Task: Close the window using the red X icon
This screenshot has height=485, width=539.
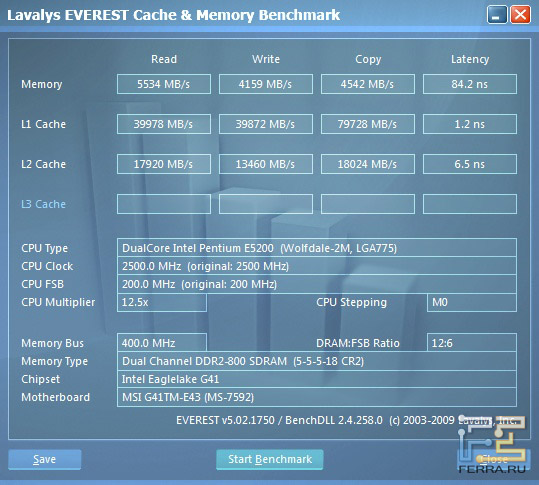Action: (520, 15)
